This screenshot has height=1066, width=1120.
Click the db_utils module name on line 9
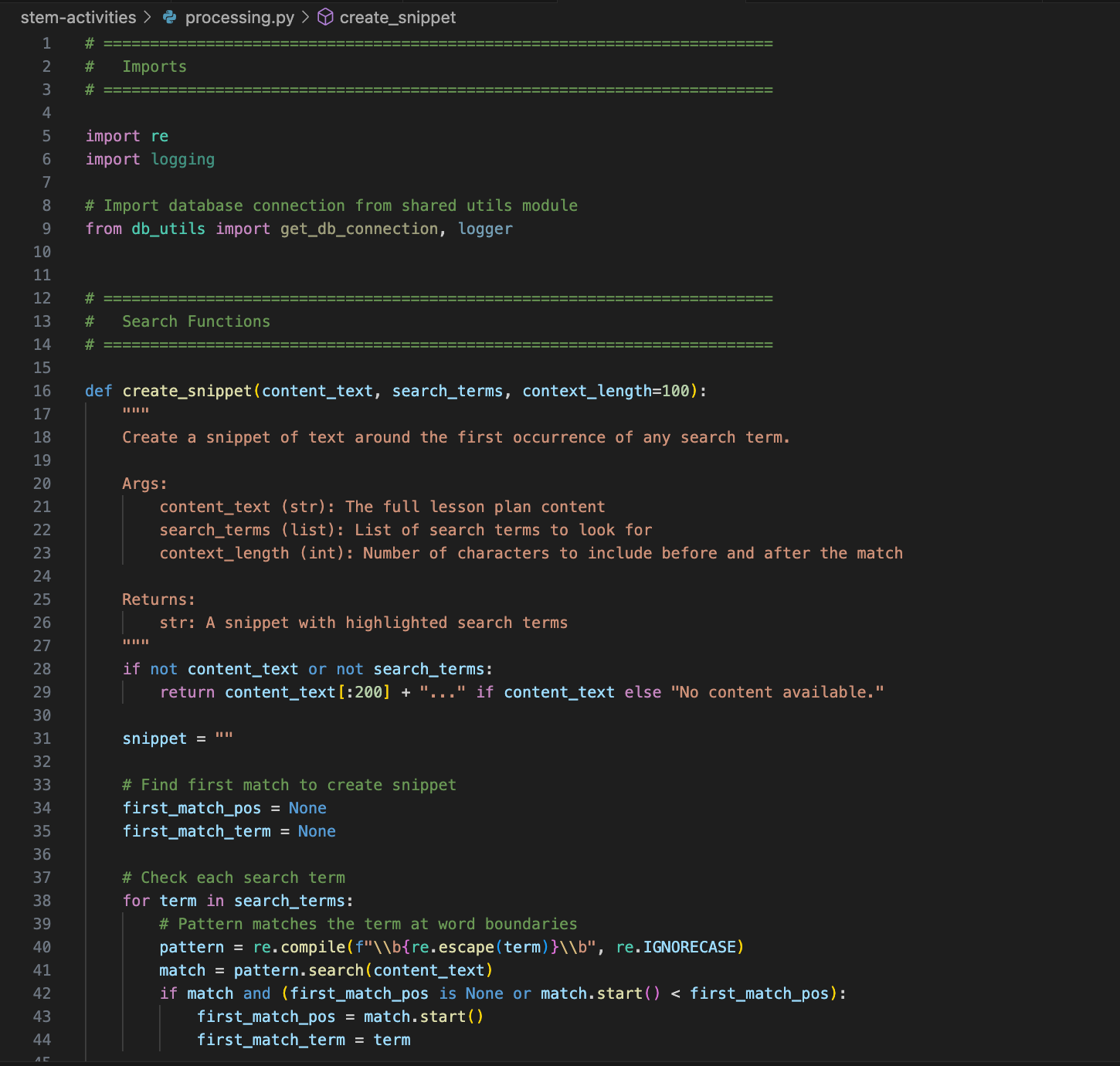tap(168, 229)
